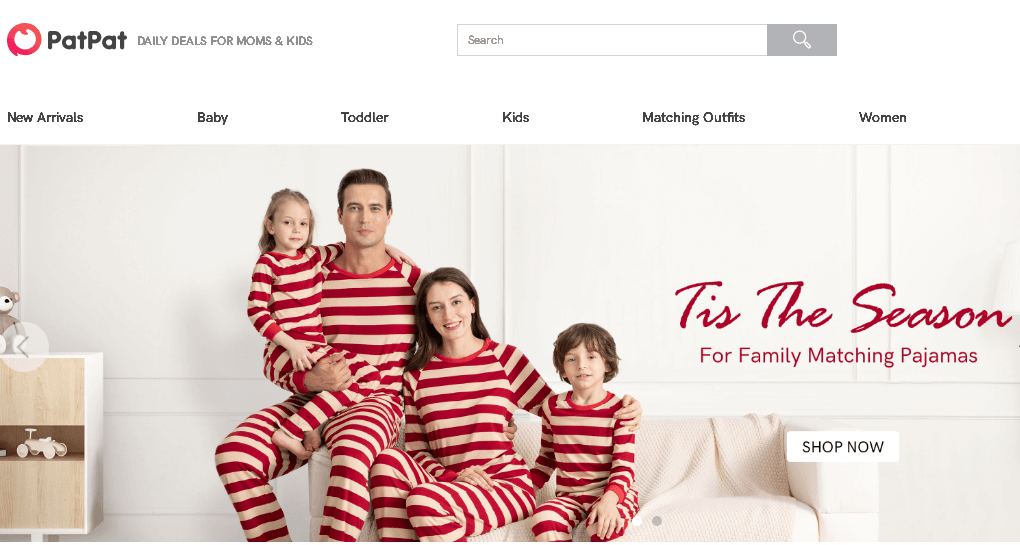Click the toy car on the wooden shelf

42,444
